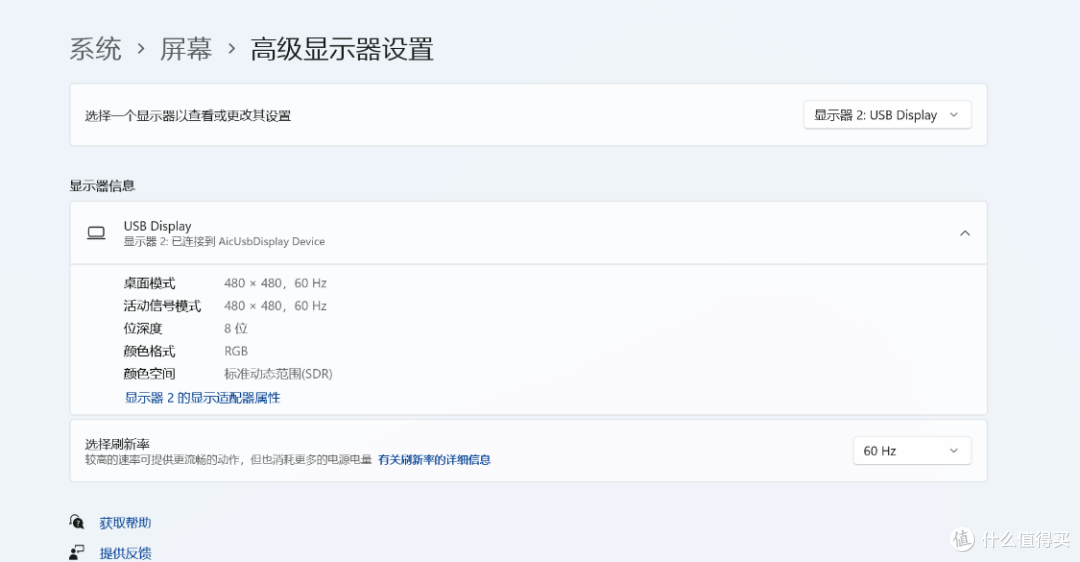Screen dimensions: 1080x562
Task: Click the USB Display device name
Action: coord(158,226)
